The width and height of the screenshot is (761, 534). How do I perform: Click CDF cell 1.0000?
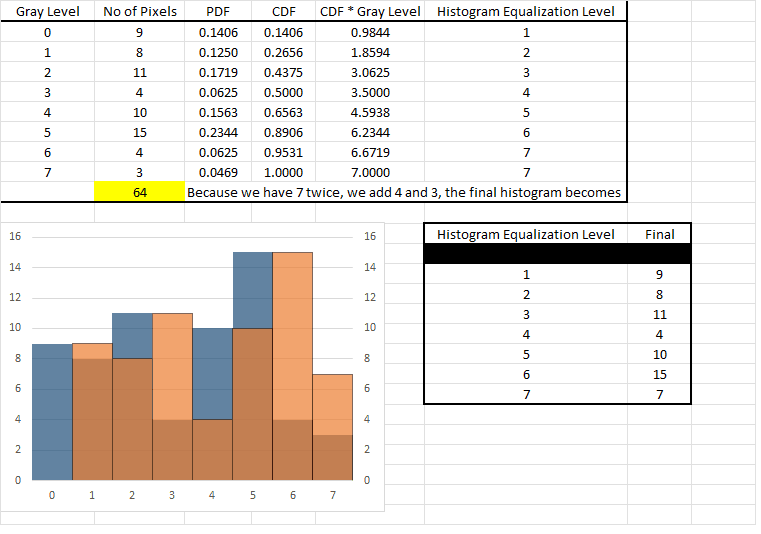tap(283, 172)
